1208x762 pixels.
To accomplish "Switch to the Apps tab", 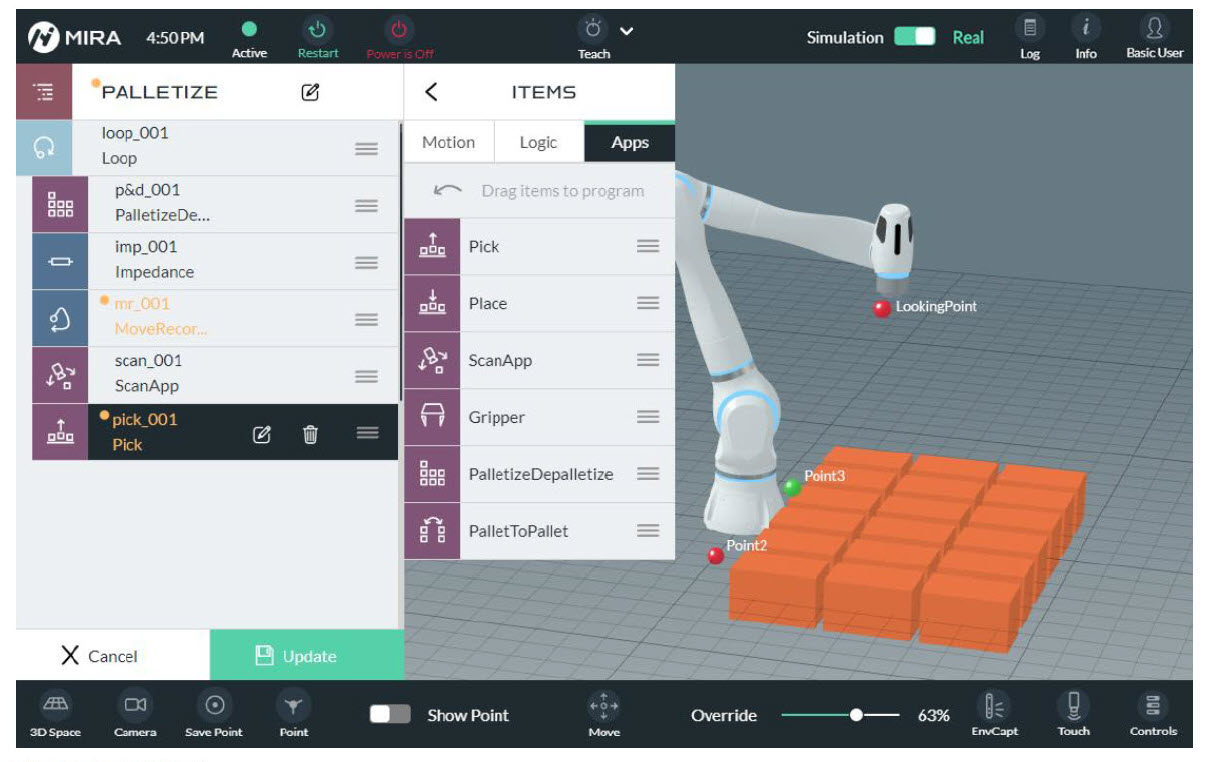I will [x=630, y=142].
